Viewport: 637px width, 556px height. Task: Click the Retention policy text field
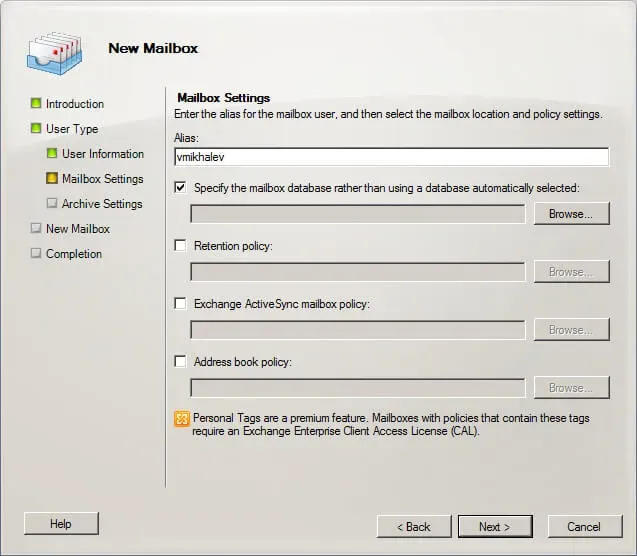(x=358, y=272)
